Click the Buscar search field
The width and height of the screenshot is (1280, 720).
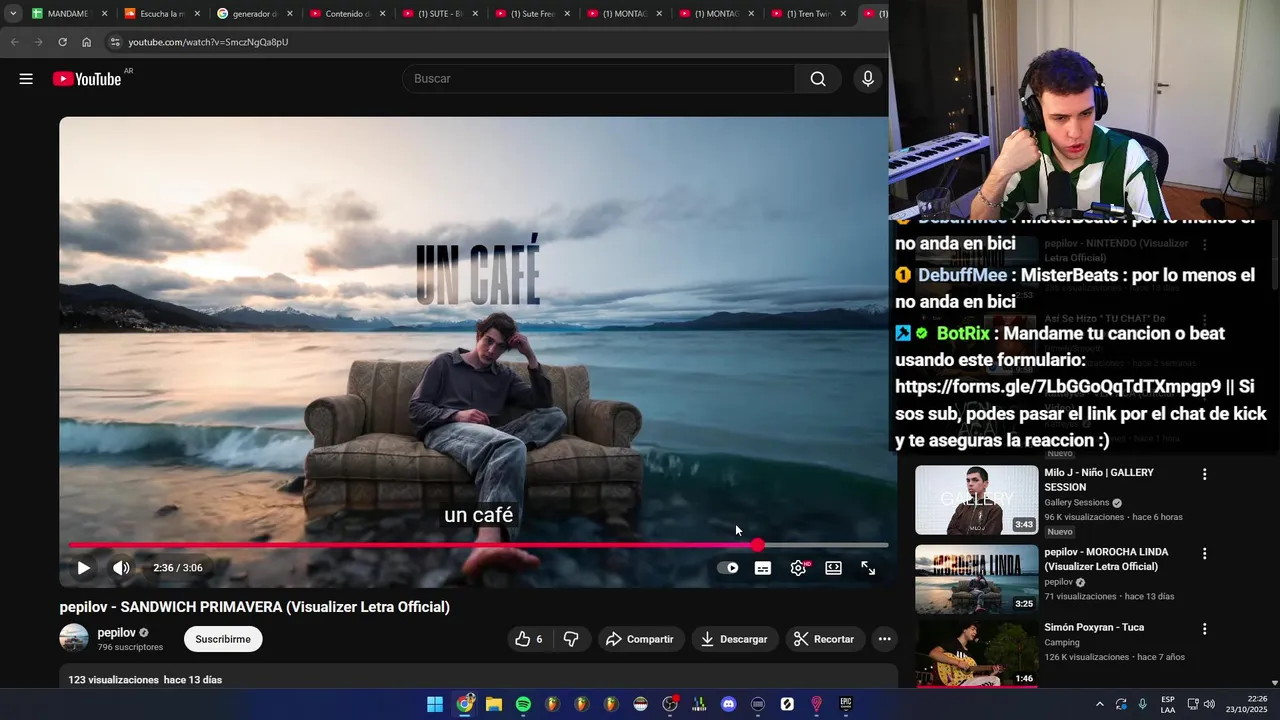click(x=598, y=79)
